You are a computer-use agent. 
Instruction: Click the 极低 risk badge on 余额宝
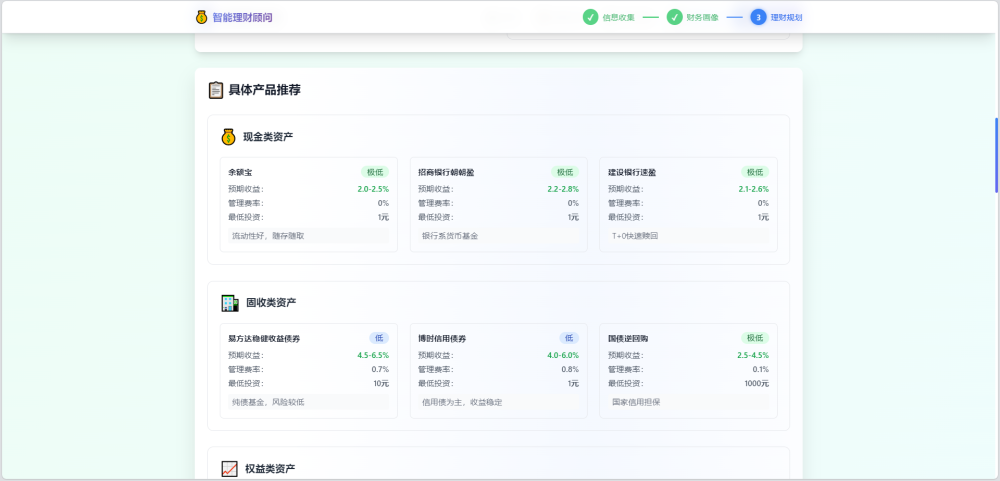(x=375, y=172)
